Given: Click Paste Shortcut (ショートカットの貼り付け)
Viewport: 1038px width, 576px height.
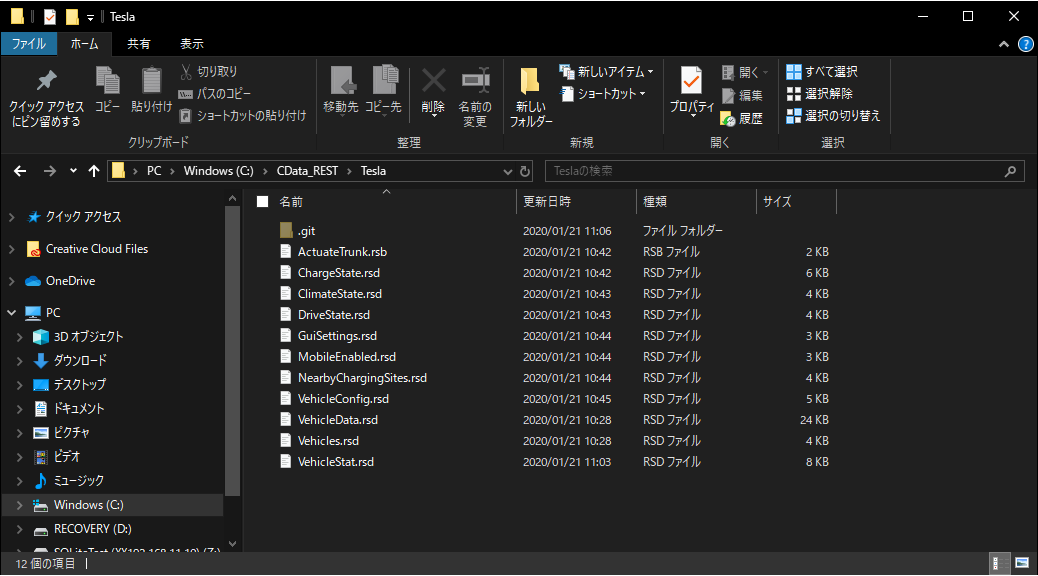Looking at the screenshot, I should 242,116.
